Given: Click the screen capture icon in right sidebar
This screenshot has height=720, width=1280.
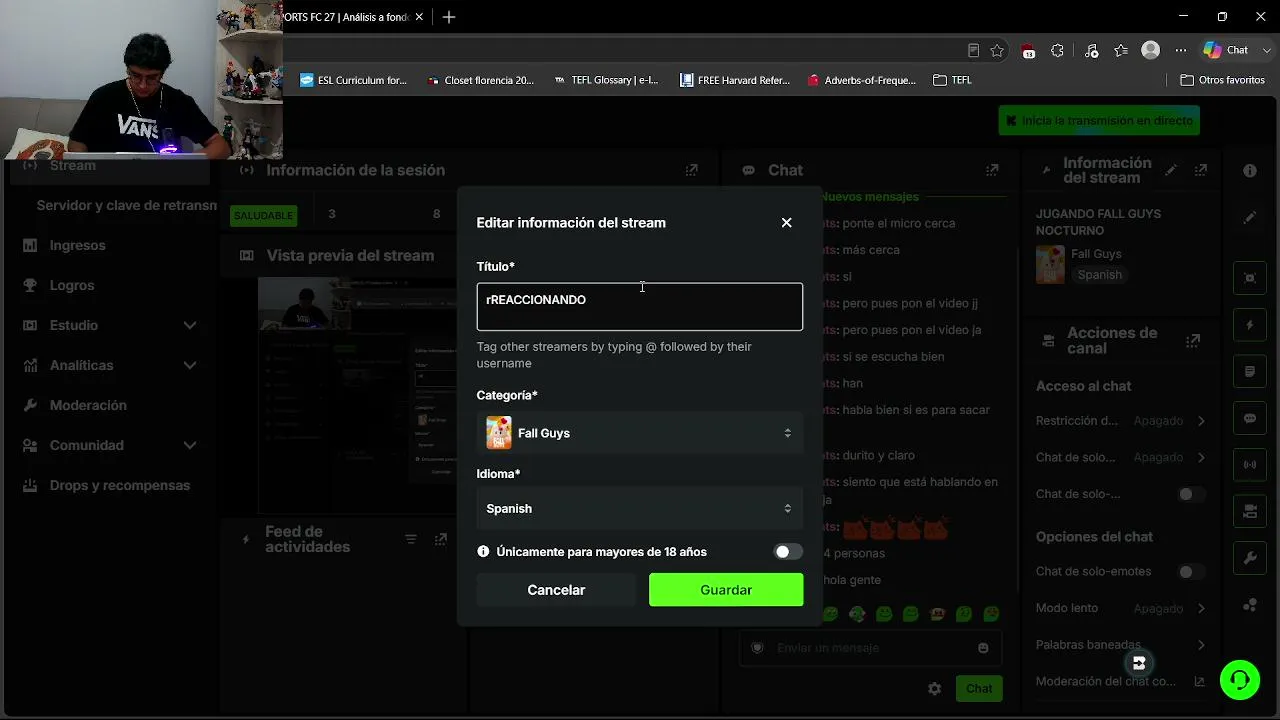Looking at the screenshot, I should (1250, 278).
